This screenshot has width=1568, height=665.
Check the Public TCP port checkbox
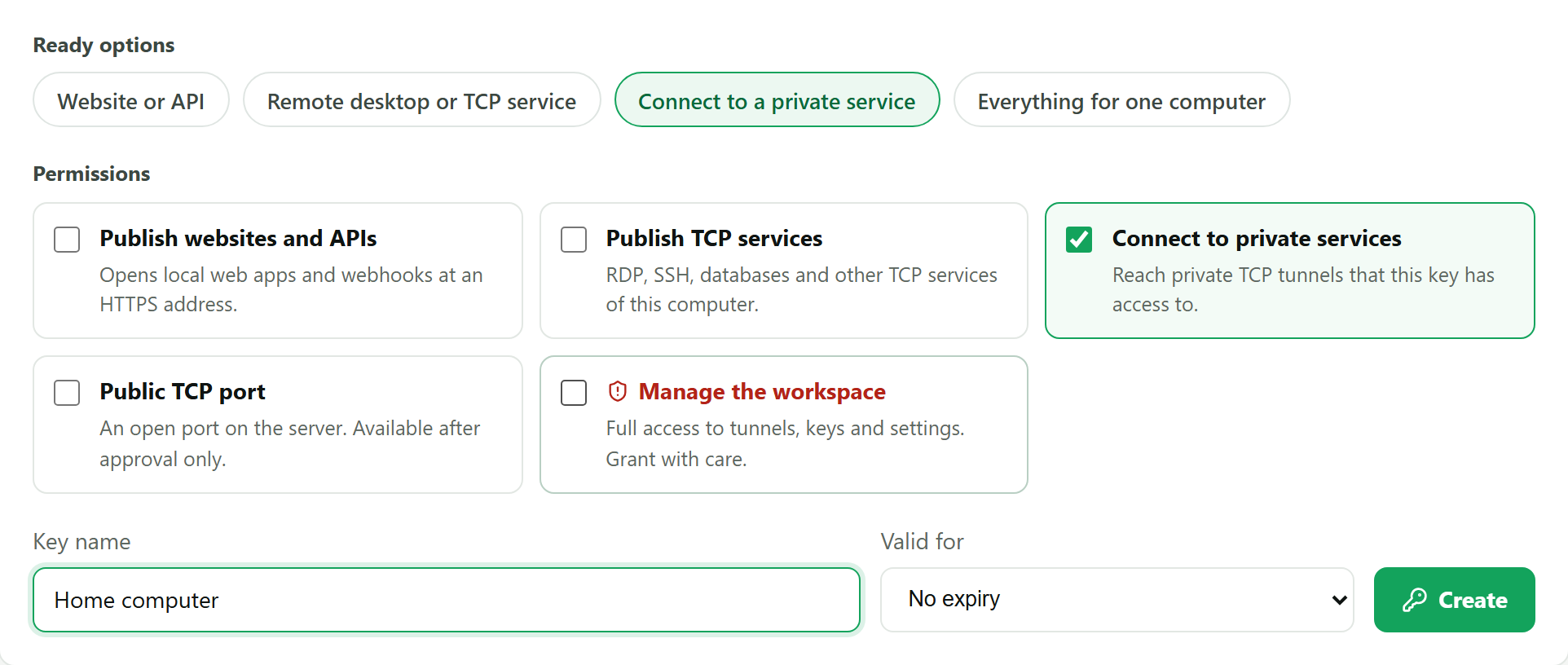(67, 393)
